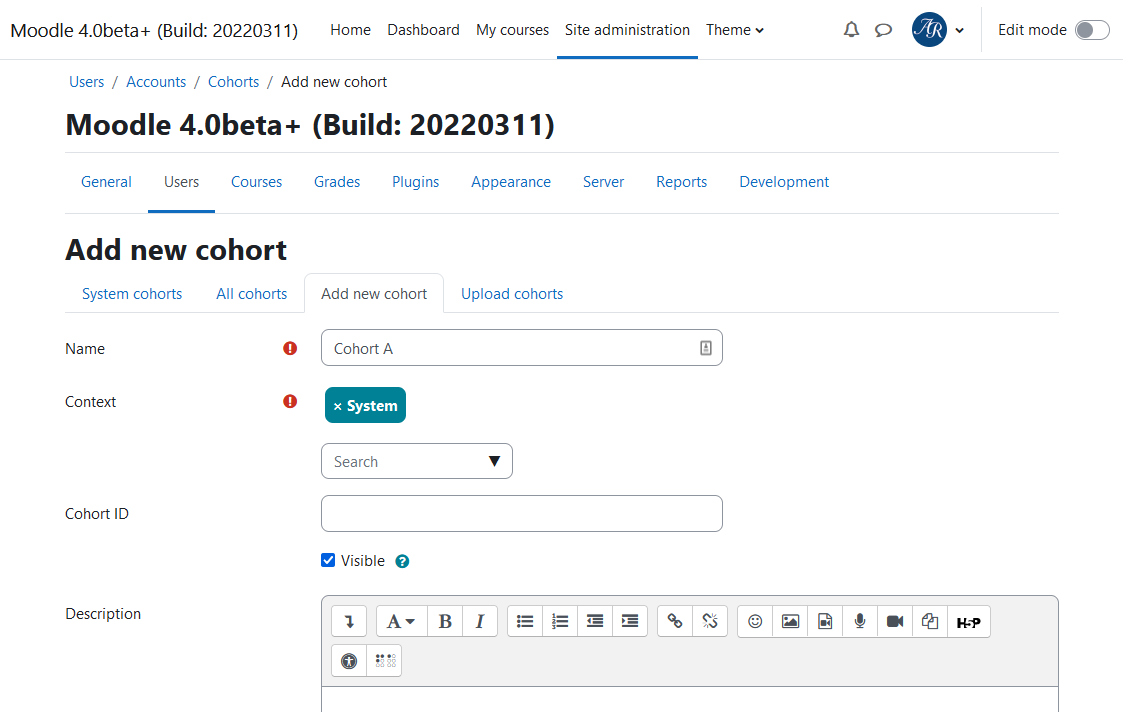Click inside the description text area
Image resolution: width=1123 pixels, height=712 pixels.
[690, 700]
